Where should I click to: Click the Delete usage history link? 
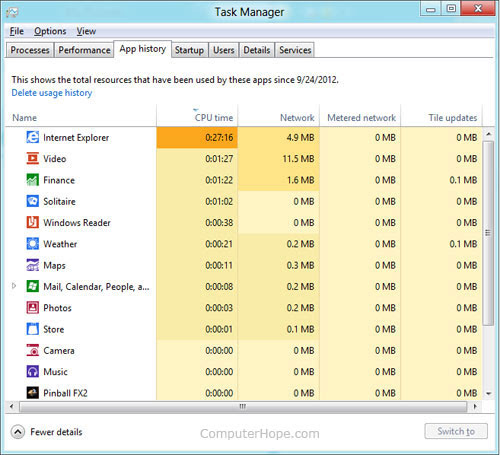52,93
